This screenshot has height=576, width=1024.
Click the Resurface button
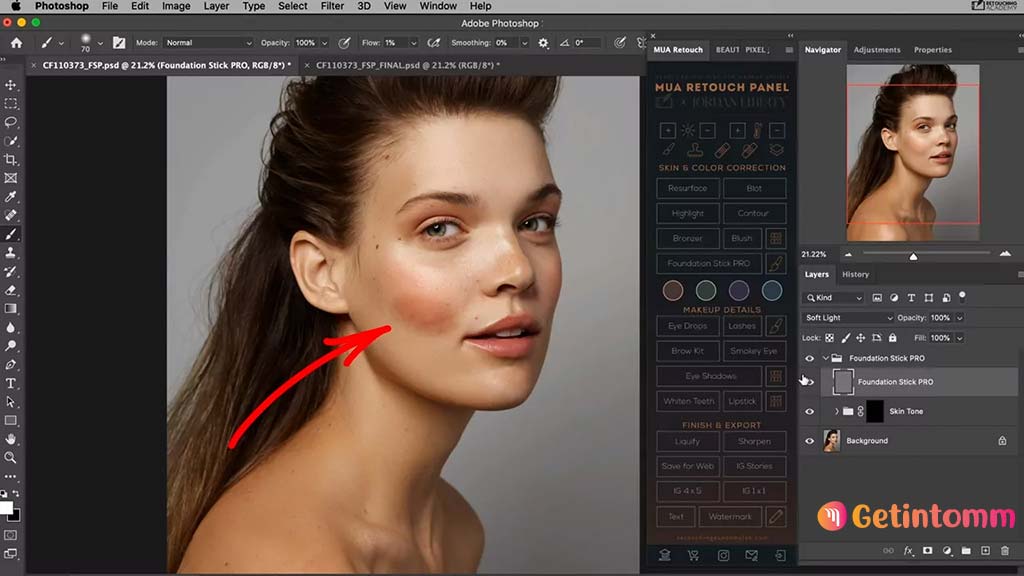(688, 188)
